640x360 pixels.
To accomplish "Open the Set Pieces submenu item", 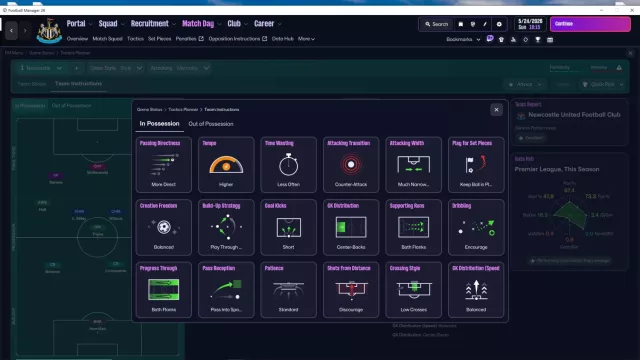I will pyautogui.click(x=159, y=39).
